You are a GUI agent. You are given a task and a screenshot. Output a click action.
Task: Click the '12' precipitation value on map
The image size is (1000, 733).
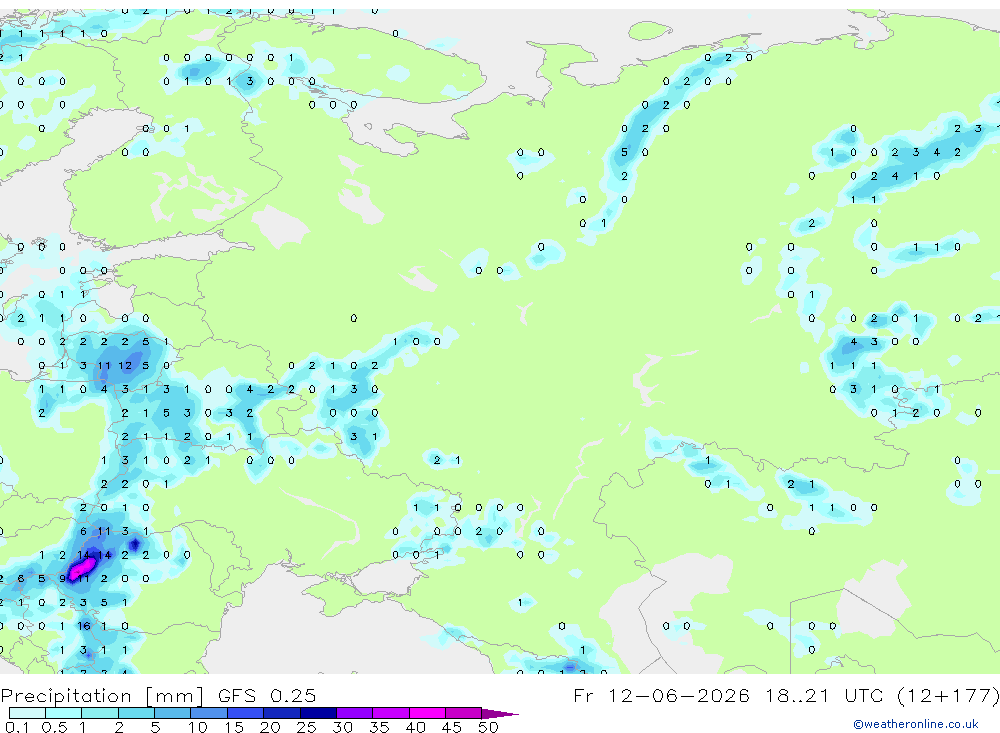click(x=125, y=366)
